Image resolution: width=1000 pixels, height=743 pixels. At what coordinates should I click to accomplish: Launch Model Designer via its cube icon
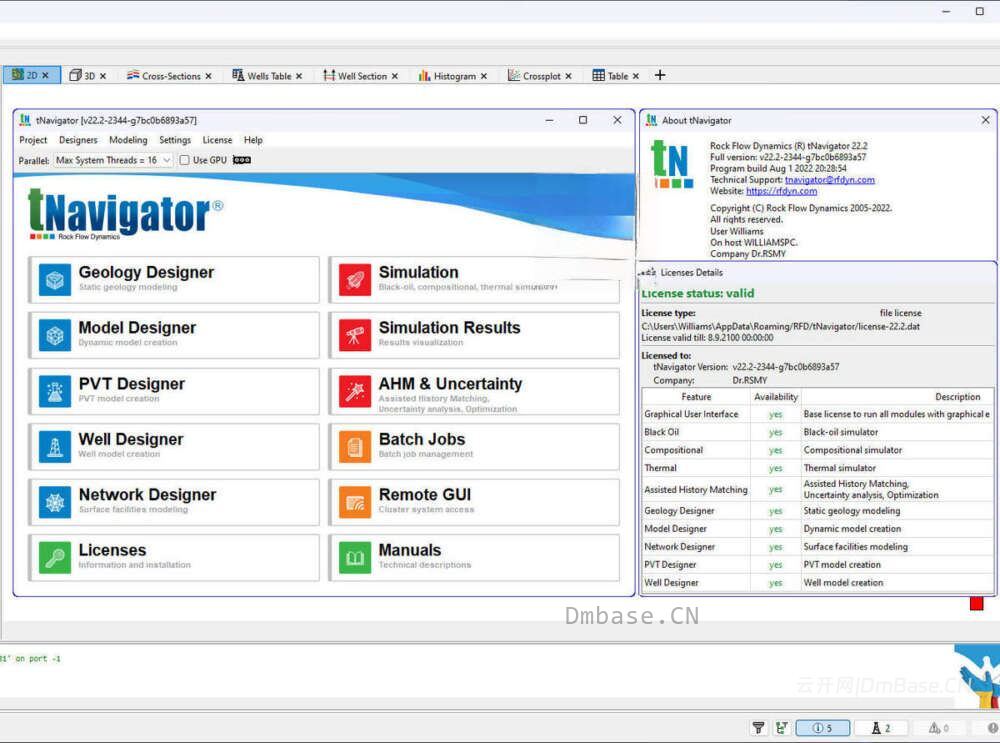[55, 335]
